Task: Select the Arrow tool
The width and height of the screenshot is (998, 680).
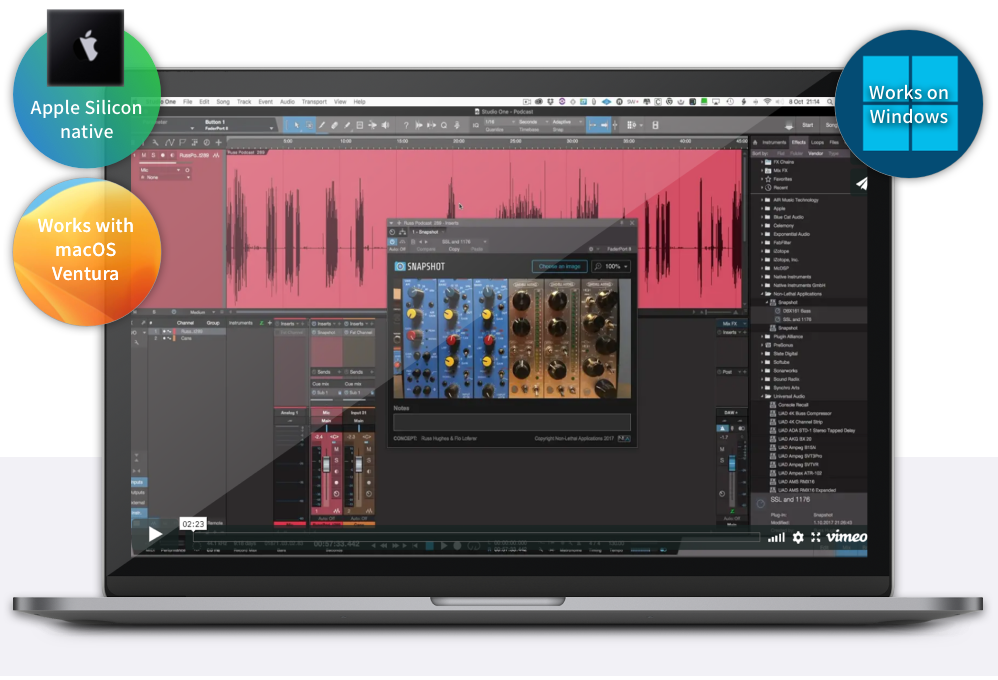Action: tap(296, 125)
